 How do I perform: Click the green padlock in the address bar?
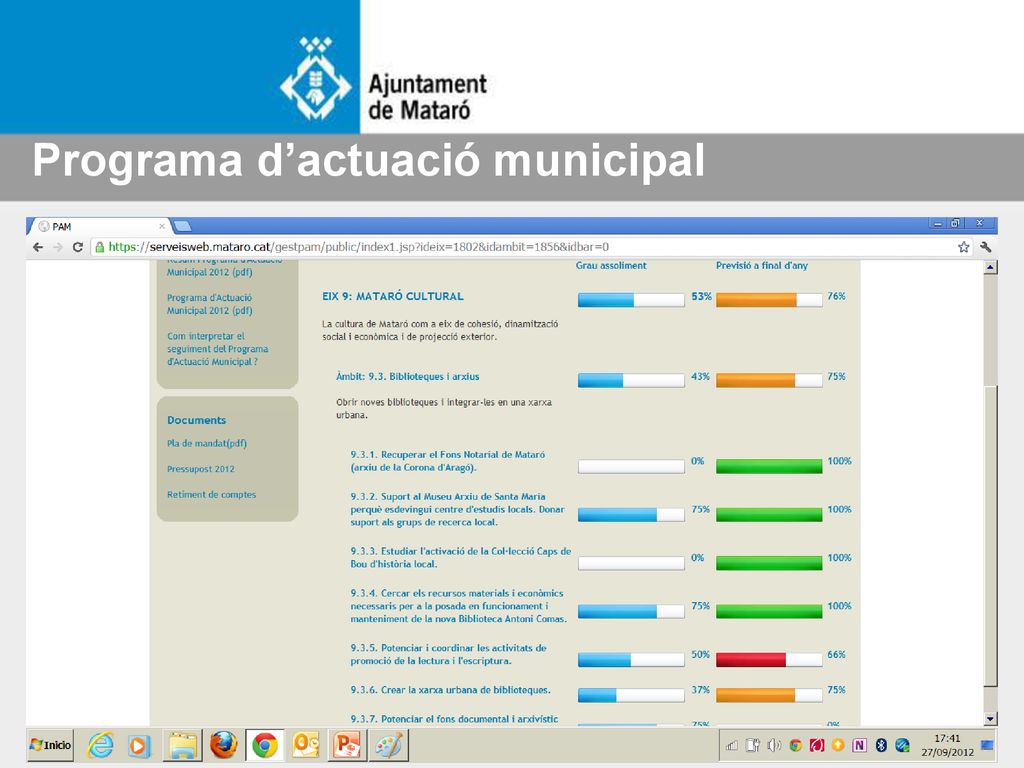99,247
